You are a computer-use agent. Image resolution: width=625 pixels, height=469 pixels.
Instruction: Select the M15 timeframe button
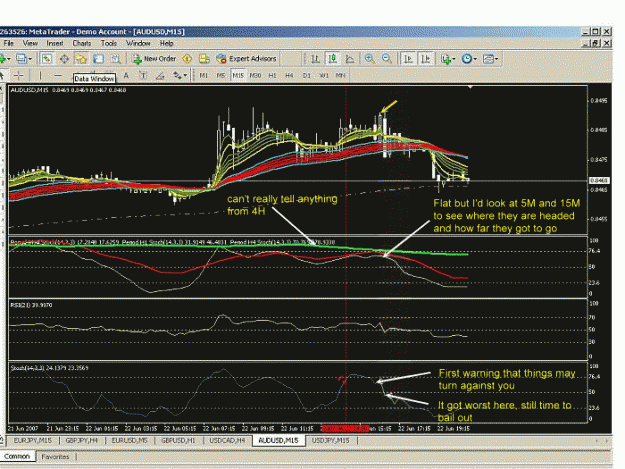point(238,75)
